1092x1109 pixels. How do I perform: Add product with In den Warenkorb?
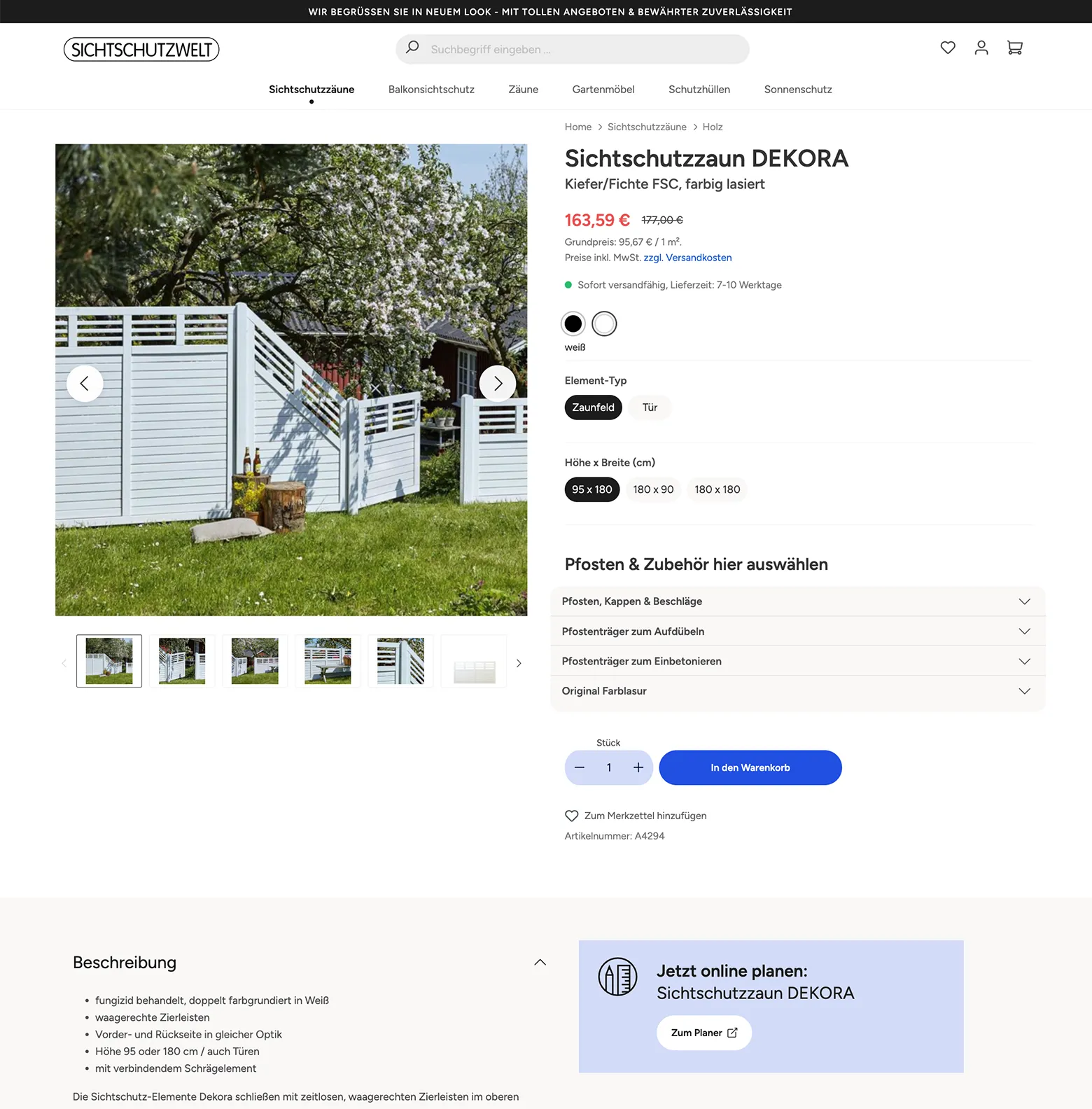(x=750, y=767)
